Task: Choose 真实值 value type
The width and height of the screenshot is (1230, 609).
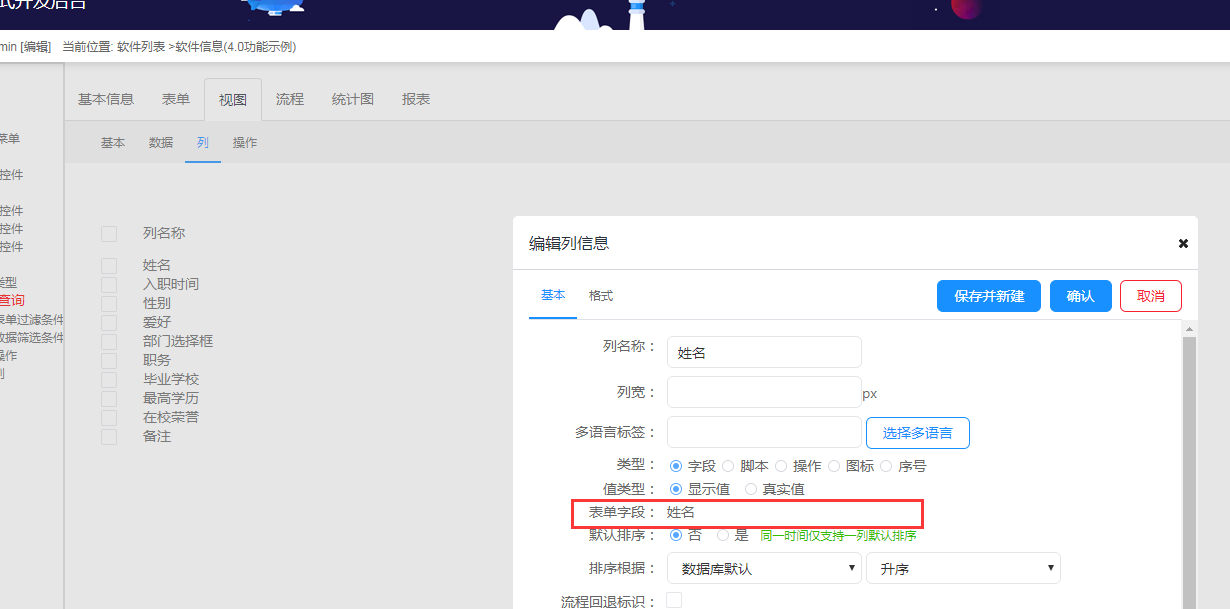Action: 751,489
